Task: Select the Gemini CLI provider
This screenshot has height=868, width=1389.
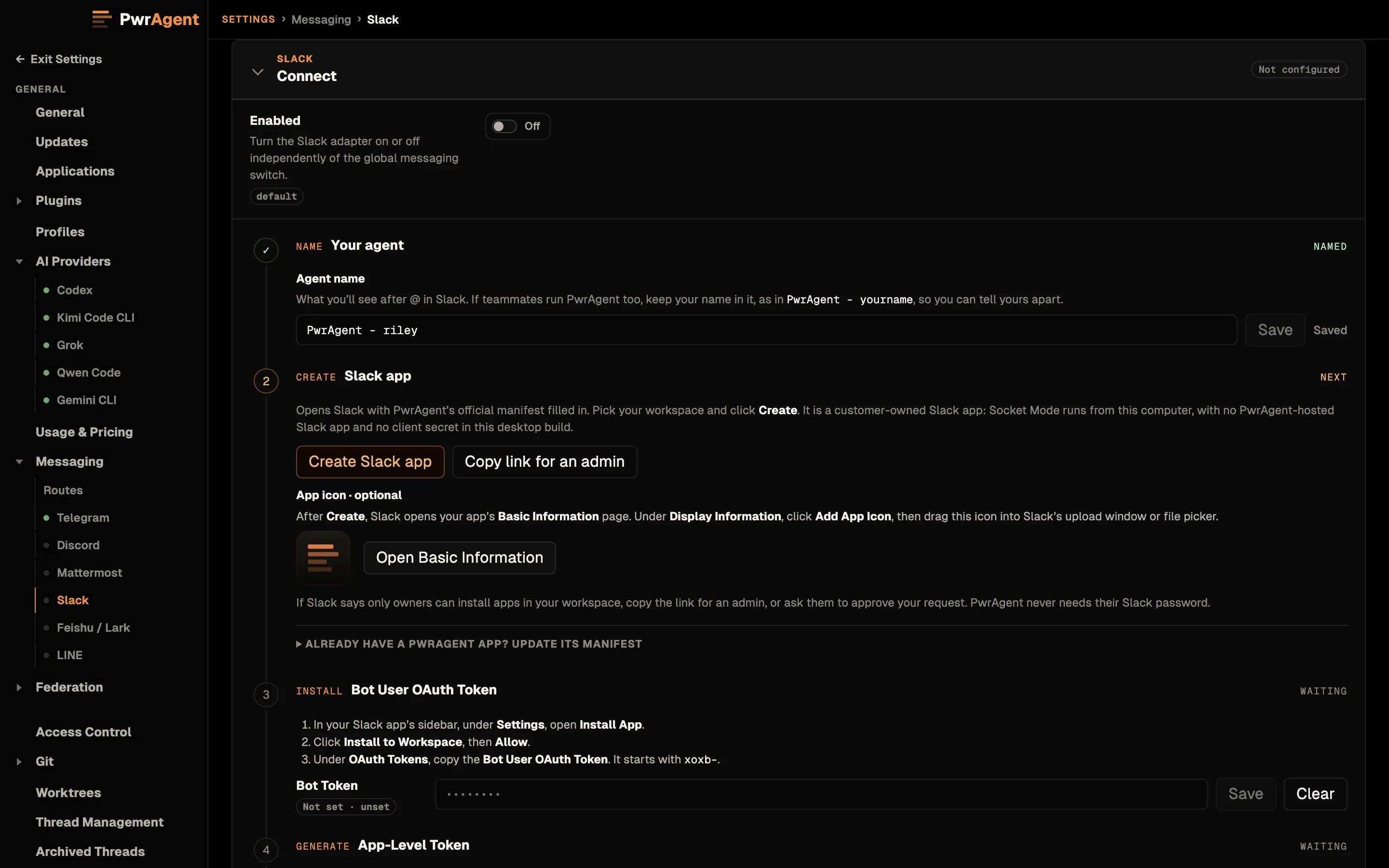Action: pyautogui.click(x=86, y=400)
